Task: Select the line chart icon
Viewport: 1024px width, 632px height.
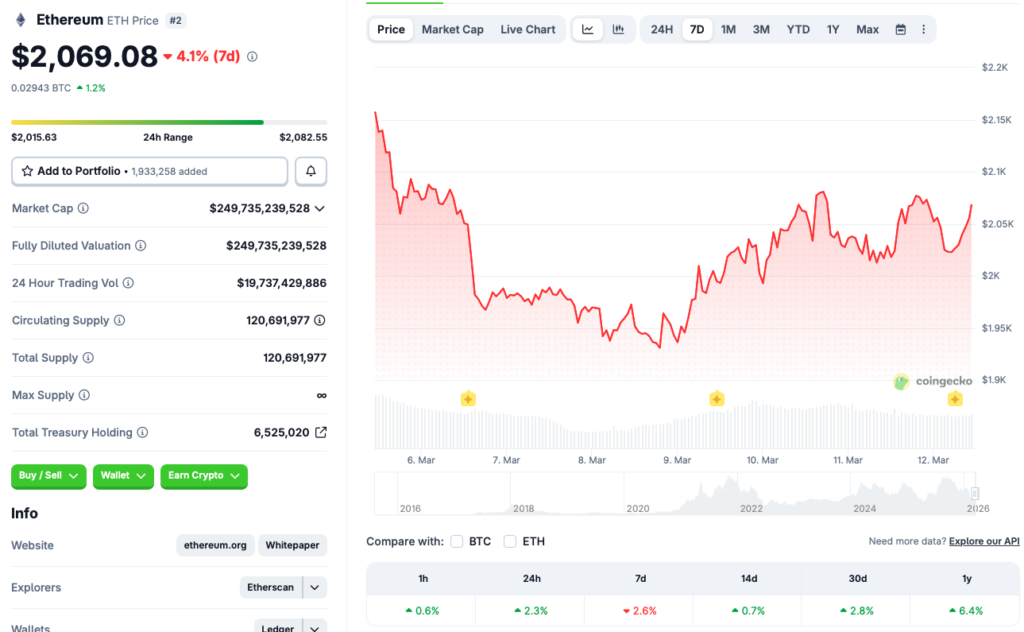Action: point(588,29)
